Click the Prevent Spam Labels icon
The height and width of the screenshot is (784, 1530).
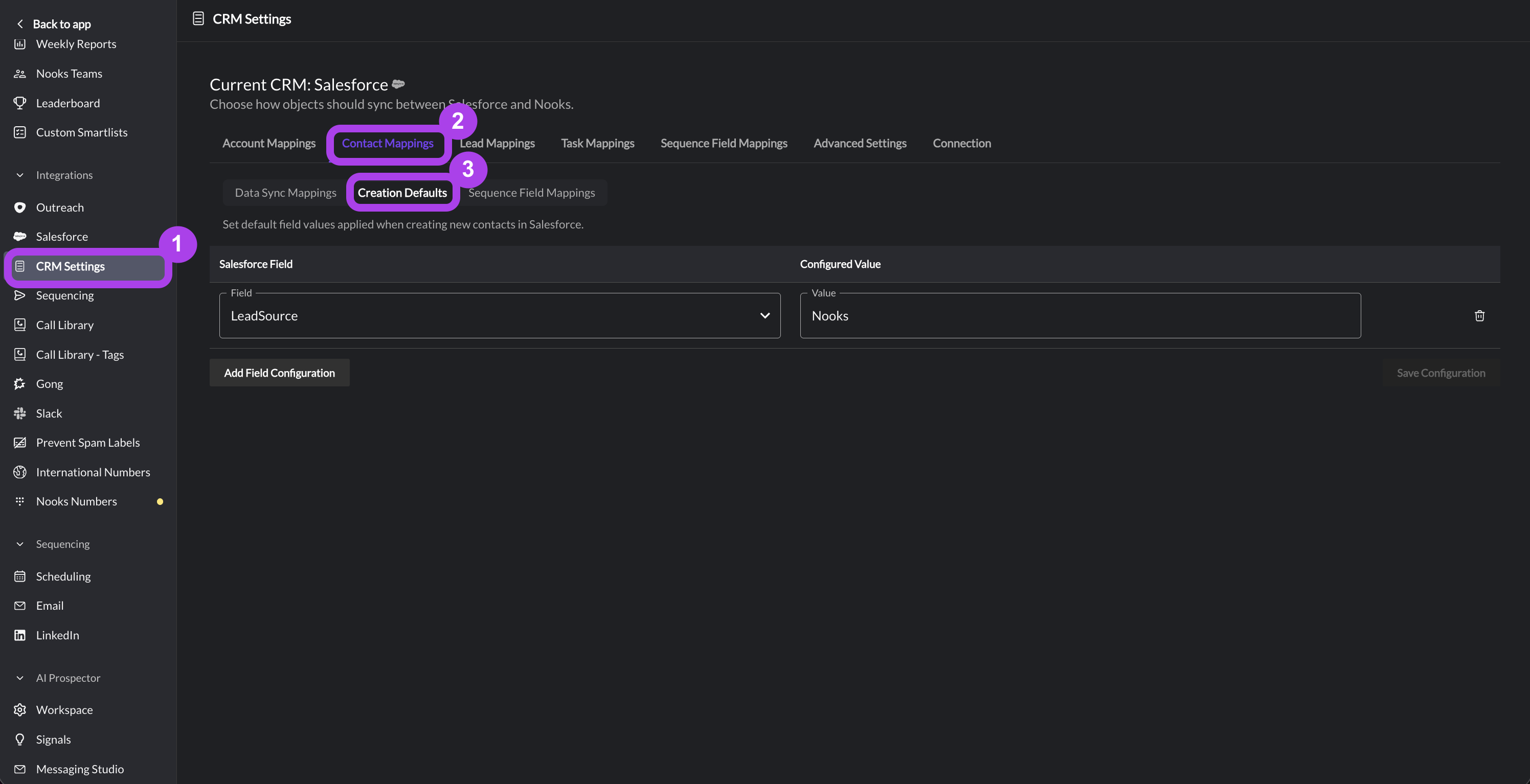pos(19,443)
